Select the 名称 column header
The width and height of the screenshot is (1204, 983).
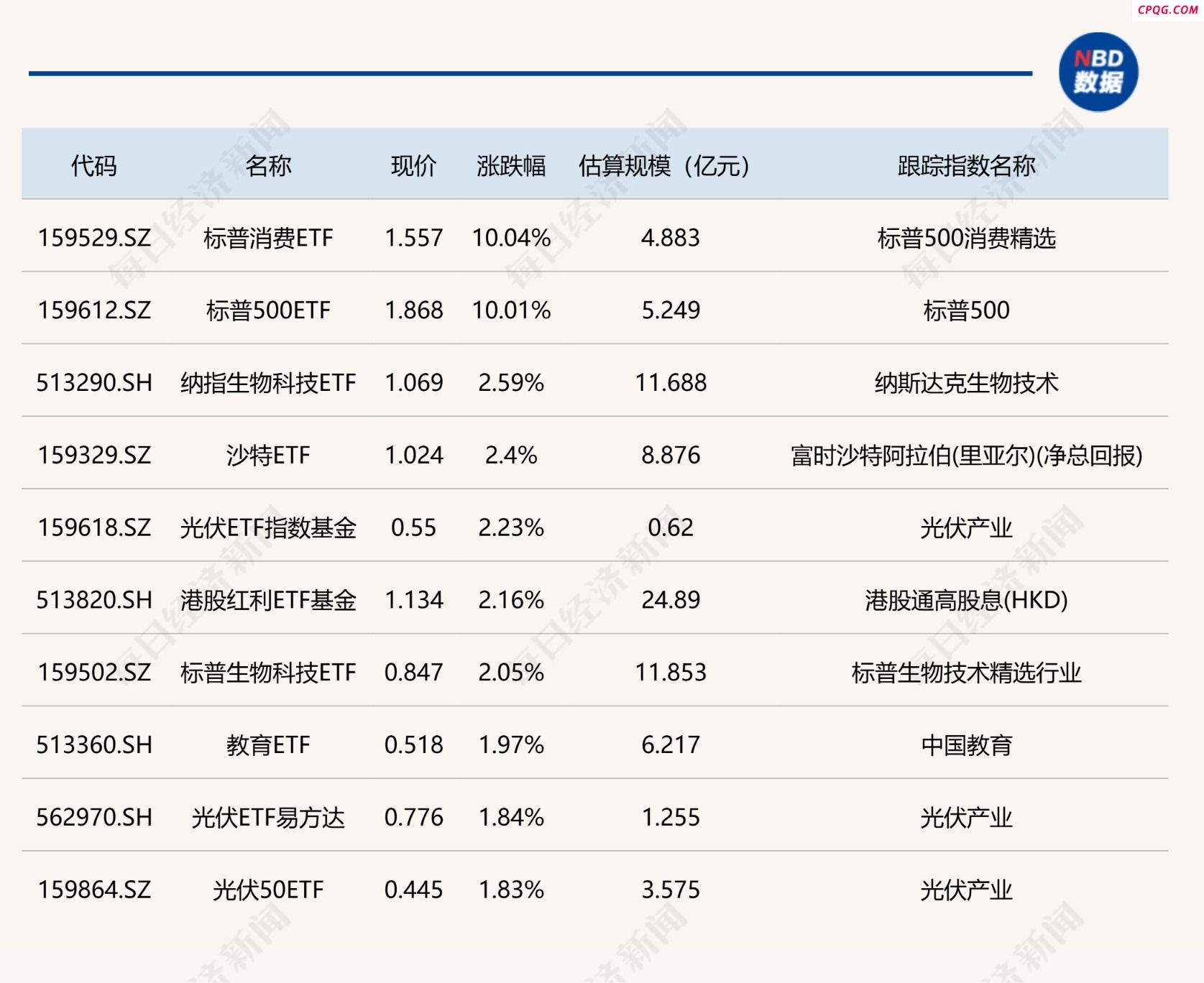tap(268, 166)
